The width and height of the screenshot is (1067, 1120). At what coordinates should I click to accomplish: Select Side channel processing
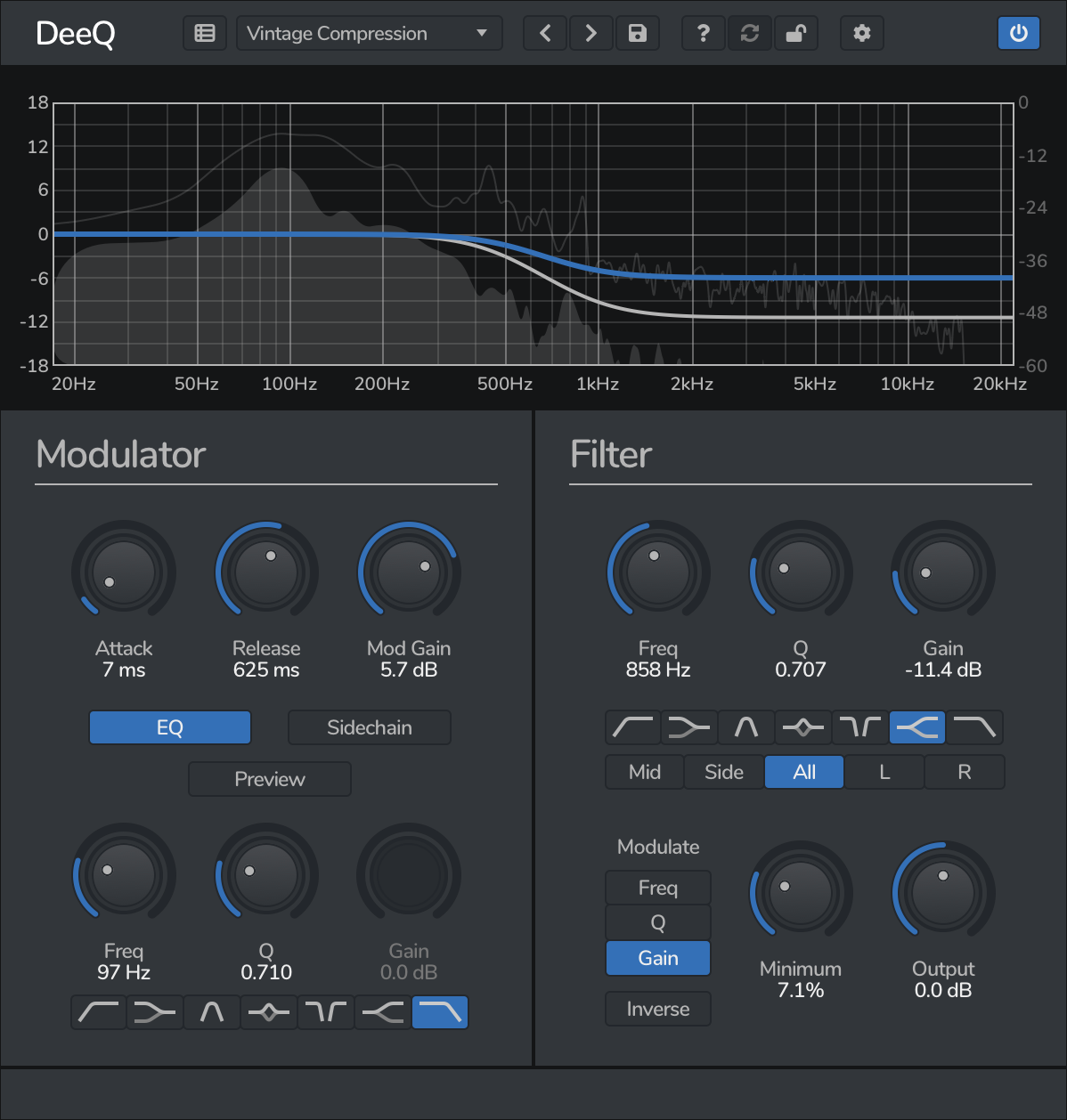coord(724,772)
